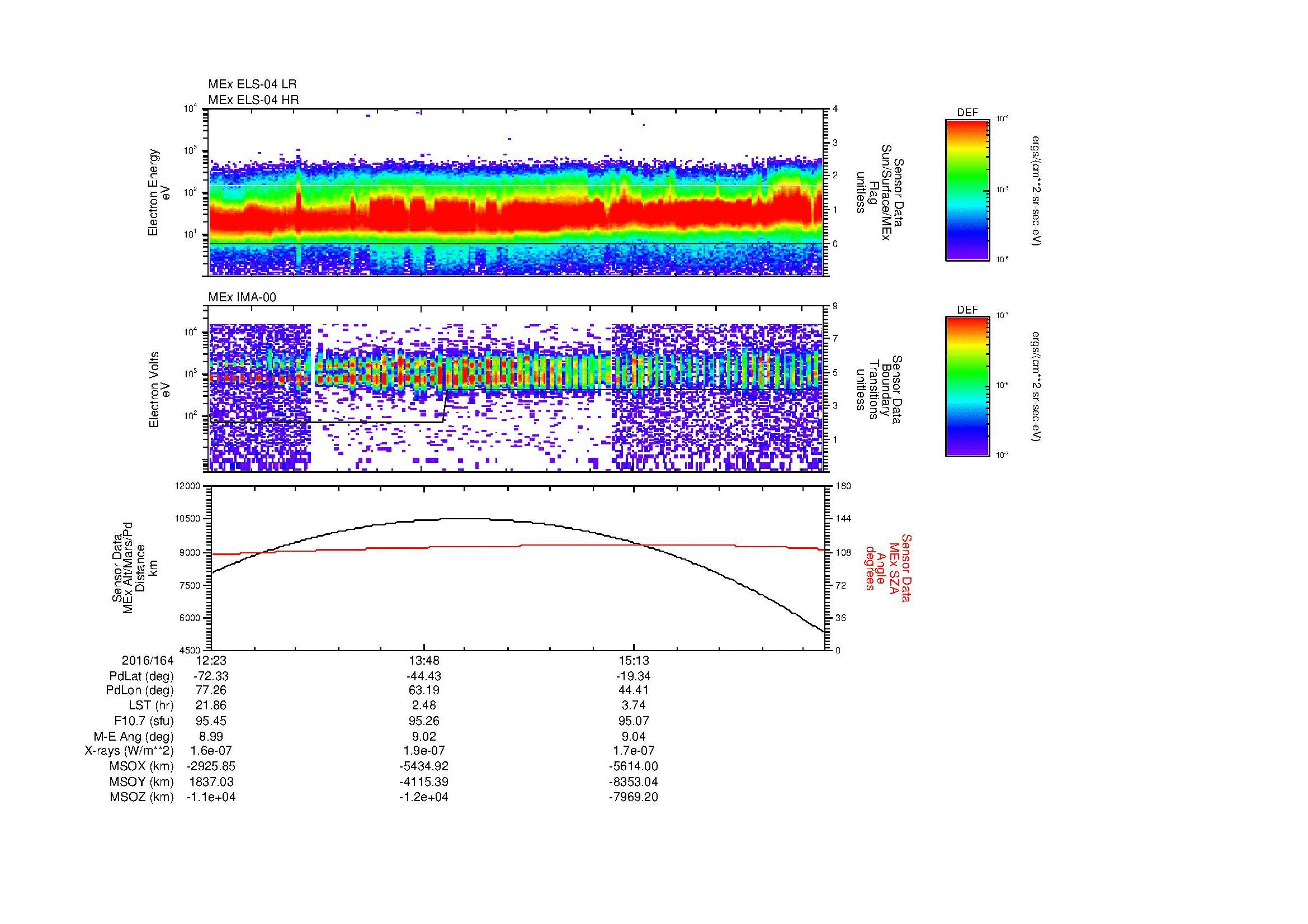Click the 12:23 time tick label
This screenshot has height=924, width=1308.
210,661
